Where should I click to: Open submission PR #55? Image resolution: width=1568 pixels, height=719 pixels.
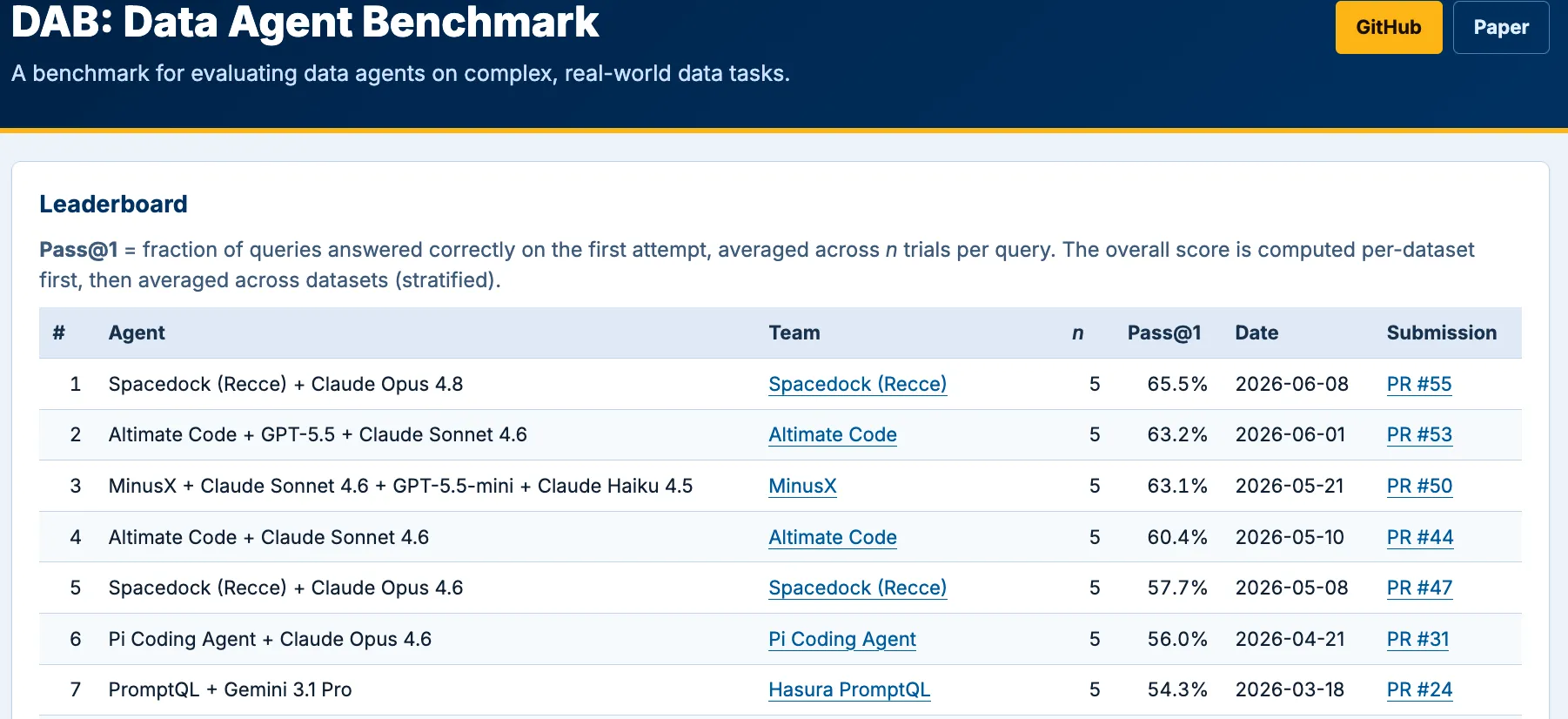click(x=1419, y=384)
